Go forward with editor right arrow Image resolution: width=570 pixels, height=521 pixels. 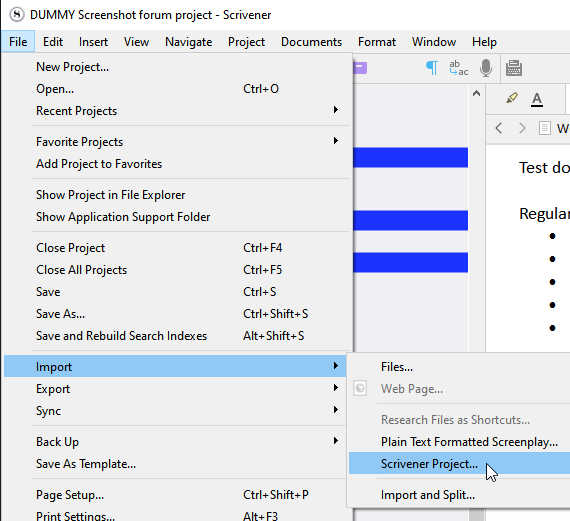522,128
